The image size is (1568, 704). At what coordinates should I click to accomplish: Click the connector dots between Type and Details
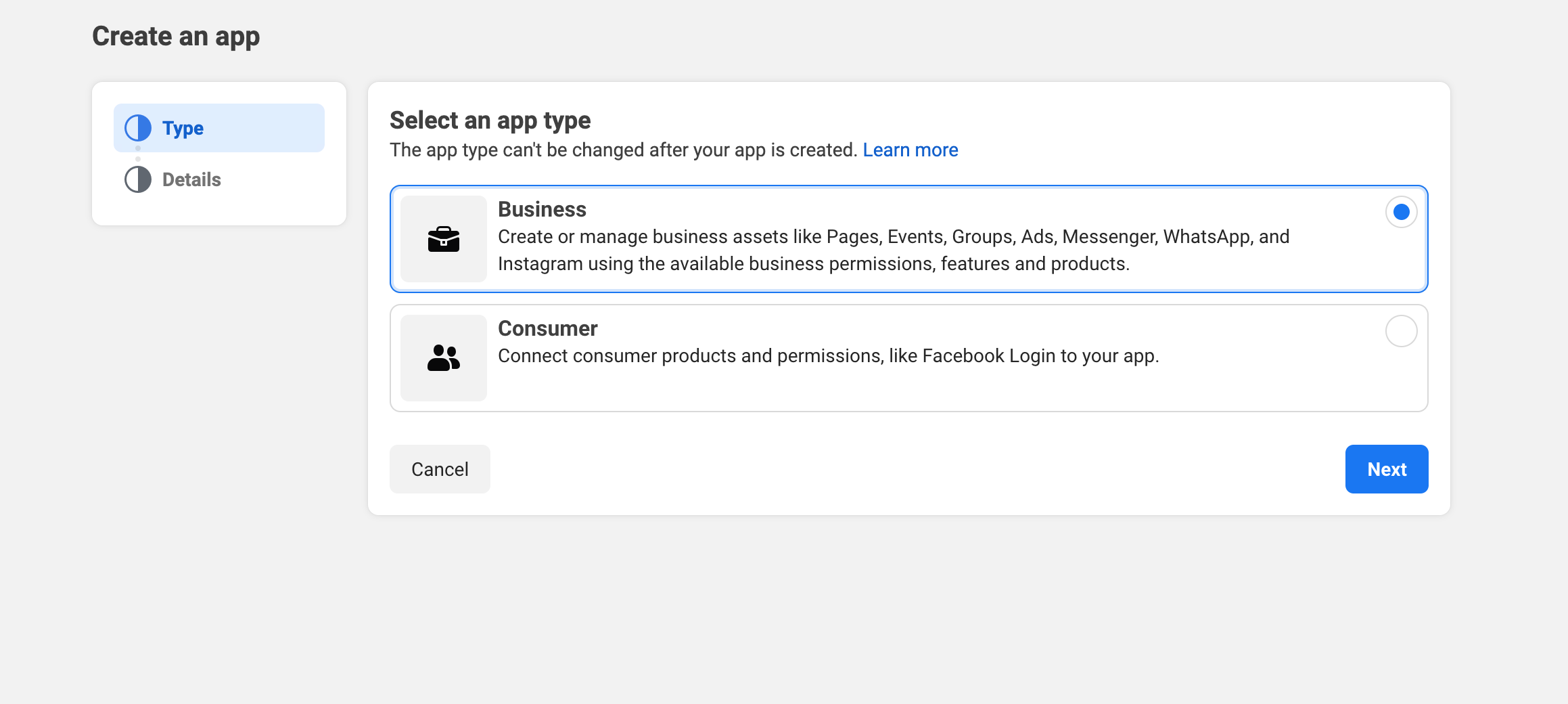[138, 154]
